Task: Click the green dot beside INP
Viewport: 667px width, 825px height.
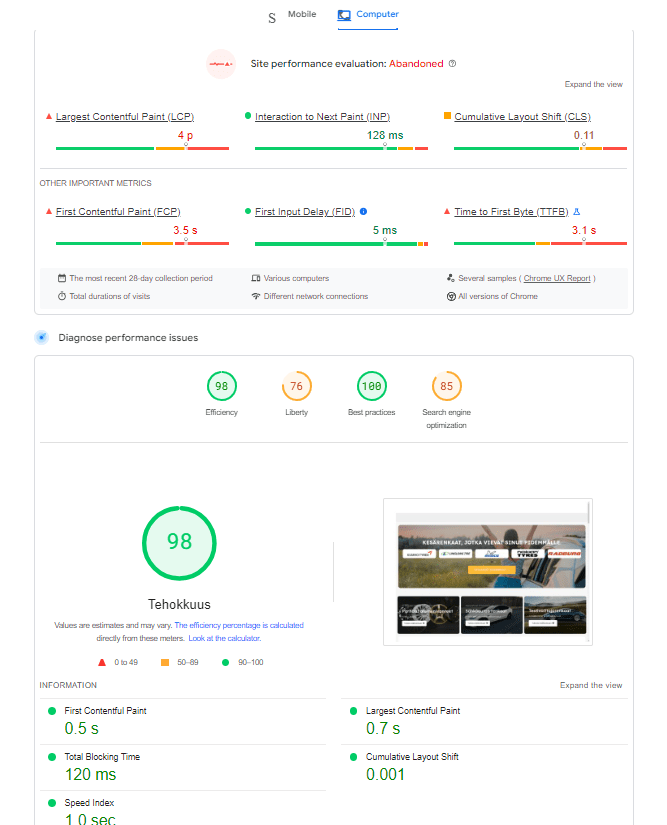Action: [x=248, y=116]
